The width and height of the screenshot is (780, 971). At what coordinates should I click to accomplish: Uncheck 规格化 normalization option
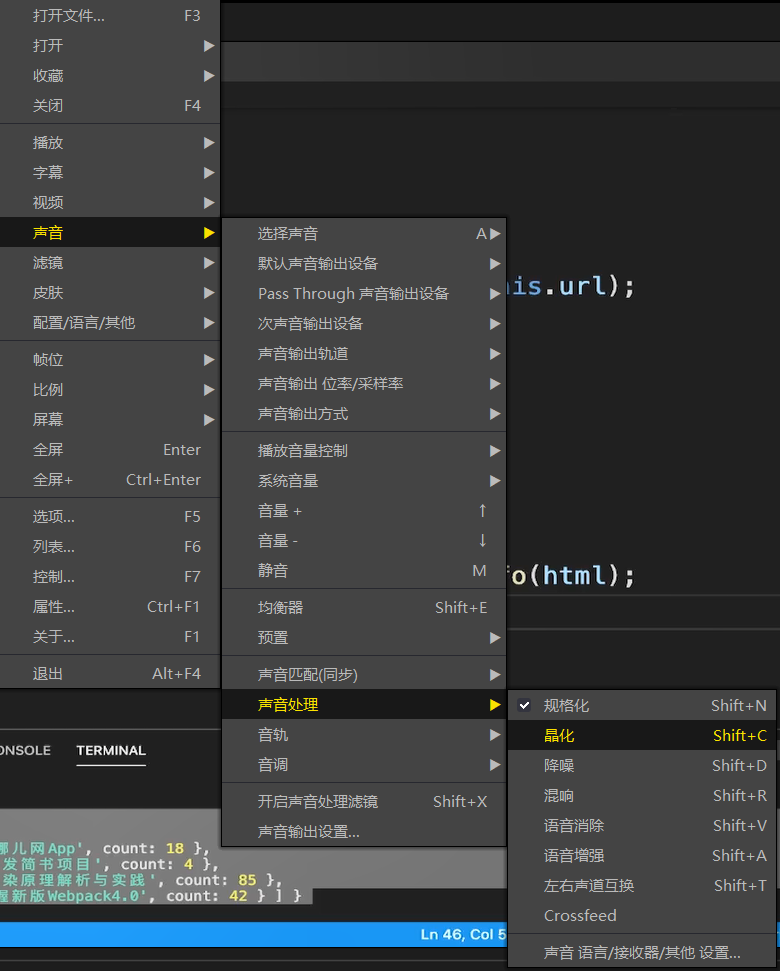tap(641, 705)
